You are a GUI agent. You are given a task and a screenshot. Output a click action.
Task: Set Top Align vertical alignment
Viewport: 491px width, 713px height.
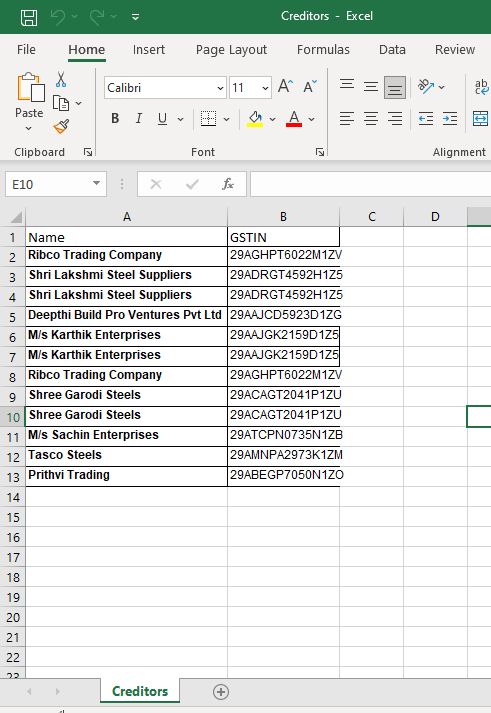click(347, 85)
